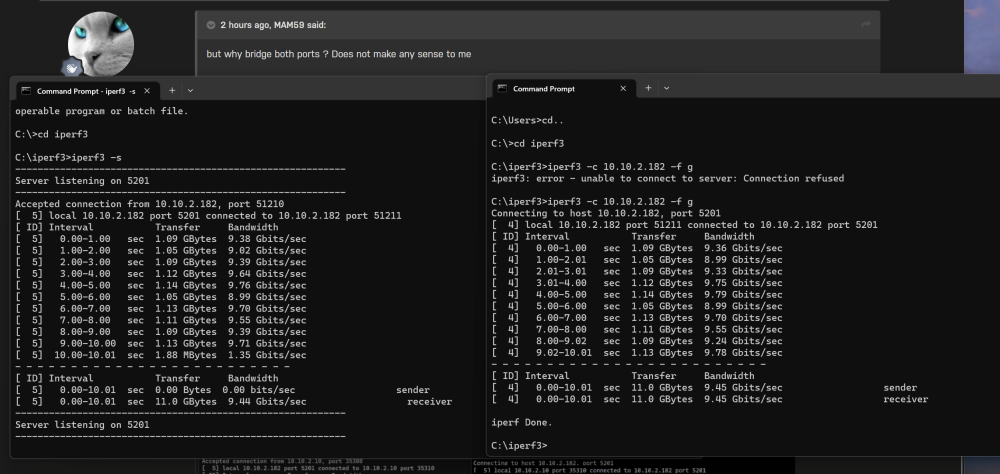Click the '9.24 Gbits/sec' bandwidth value
The height and width of the screenshot is (474, 1000).
pyautogui.click(x=743, y=341)
